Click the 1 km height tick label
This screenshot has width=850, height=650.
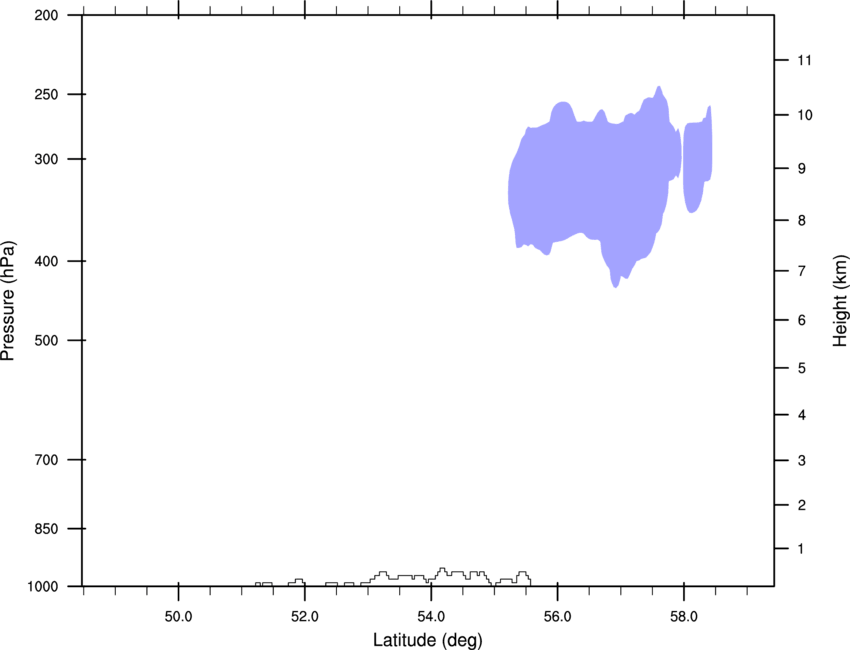click(801, 549)
